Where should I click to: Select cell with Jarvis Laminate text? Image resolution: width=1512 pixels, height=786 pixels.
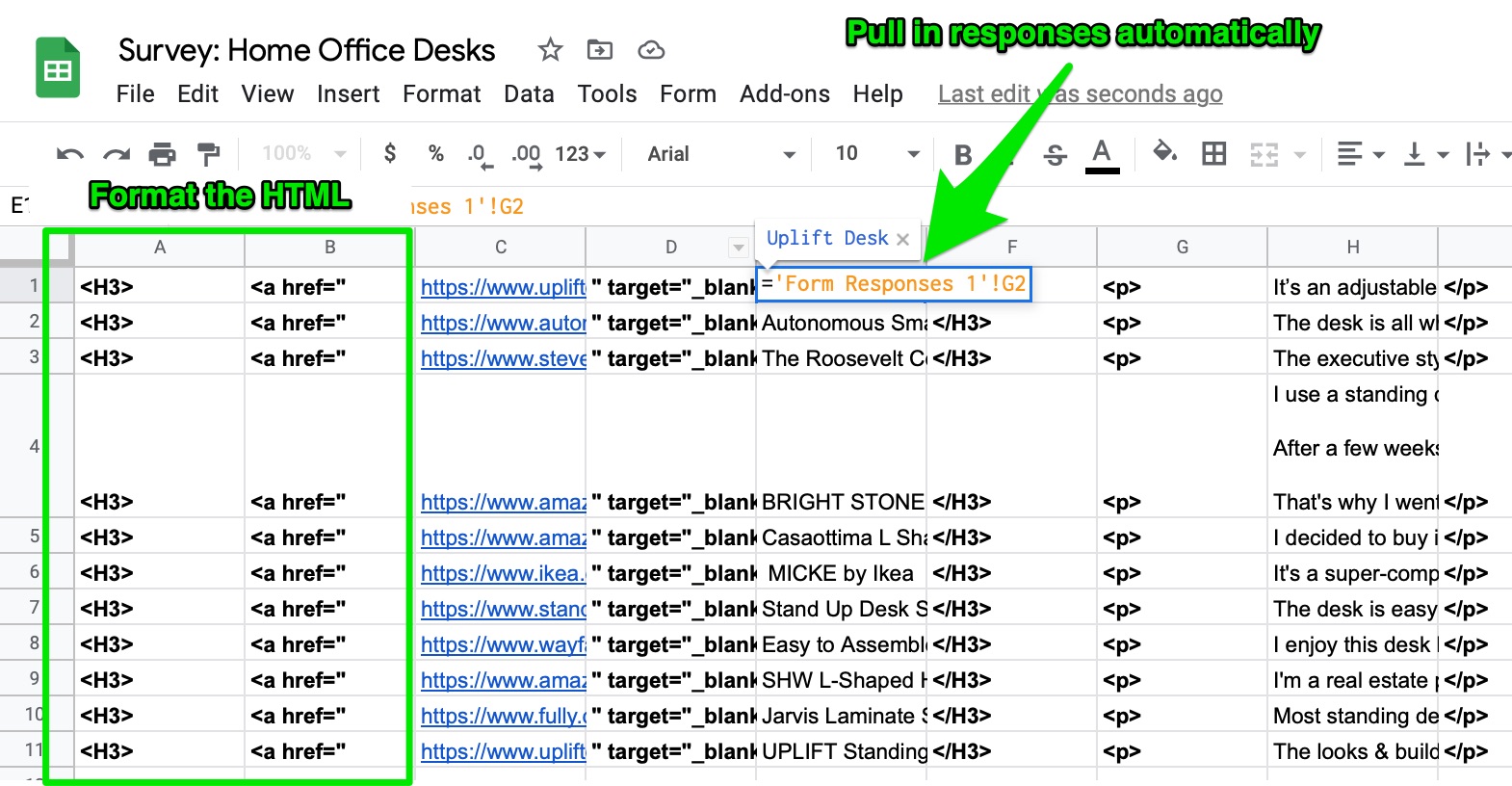841,716
